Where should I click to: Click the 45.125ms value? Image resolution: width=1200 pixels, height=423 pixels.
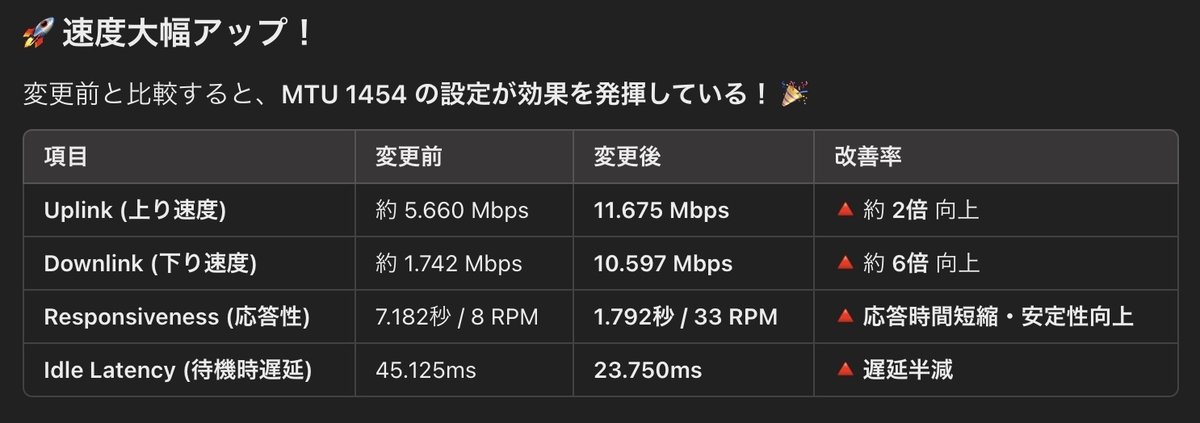tap(426, 371)
